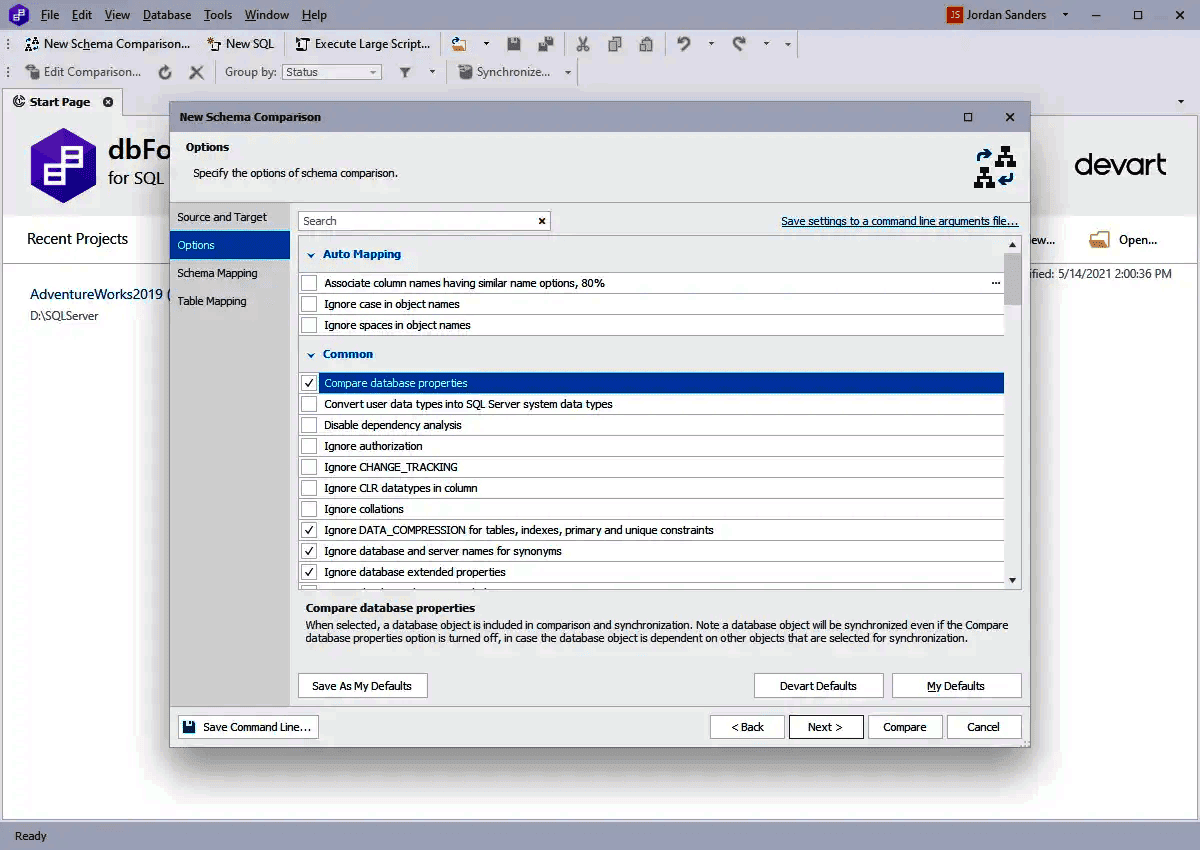Select Execute Large Script
1200x850 pixels.
pyautogui.click(x=362, y=44)
